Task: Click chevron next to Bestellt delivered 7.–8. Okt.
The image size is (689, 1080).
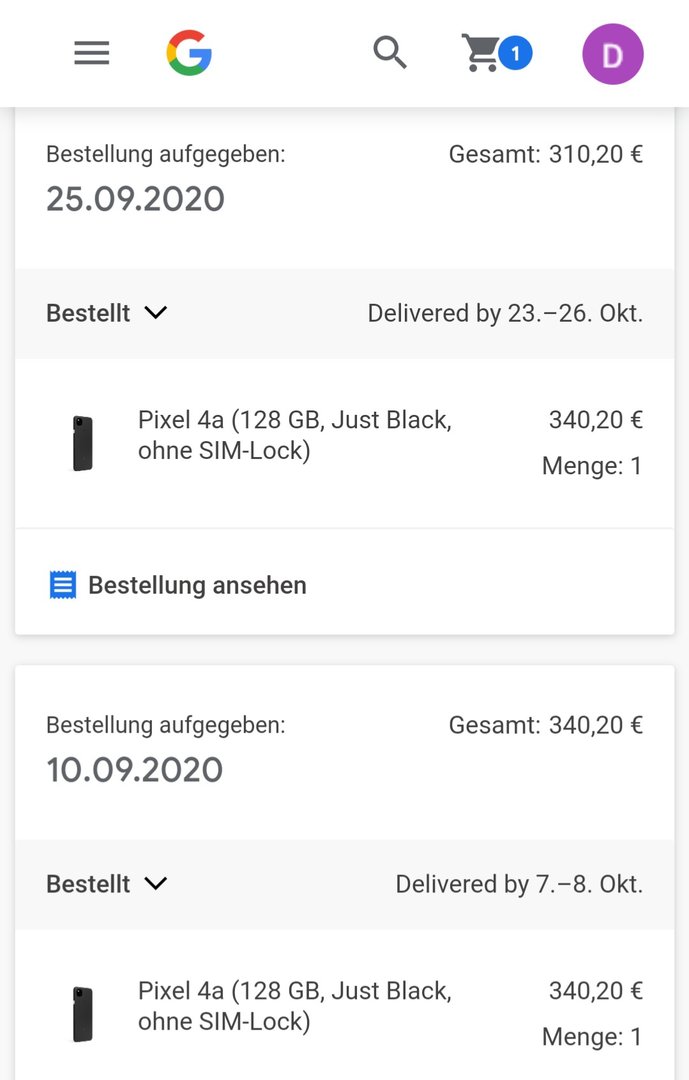Action: tap(156, 884)
